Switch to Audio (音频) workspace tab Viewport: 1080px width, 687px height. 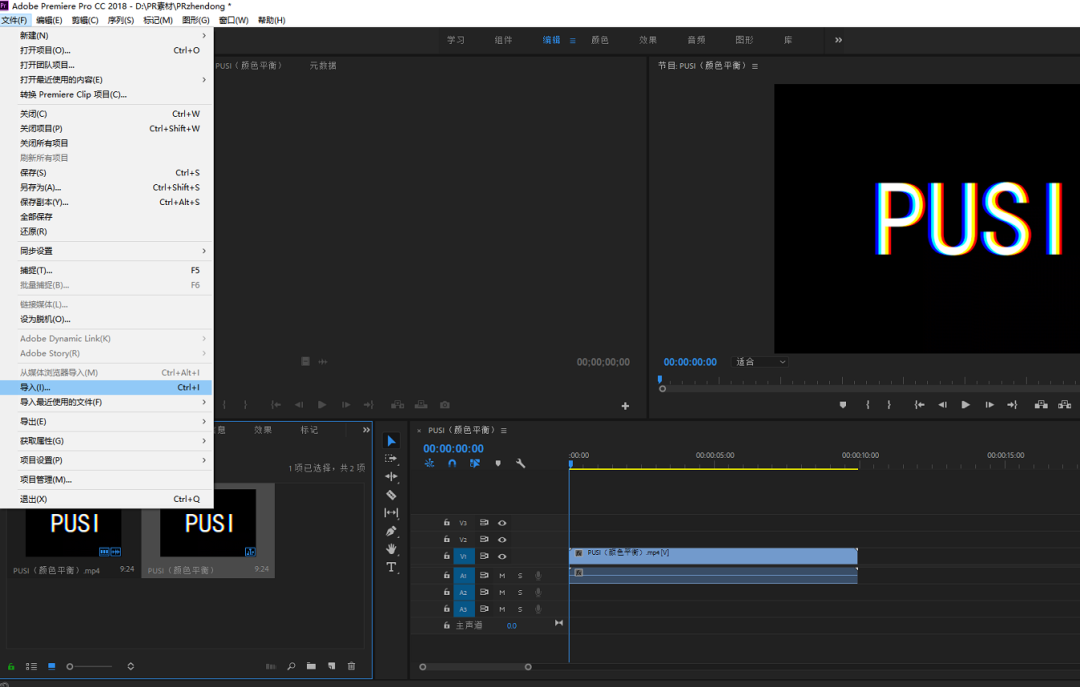point(696,40)
